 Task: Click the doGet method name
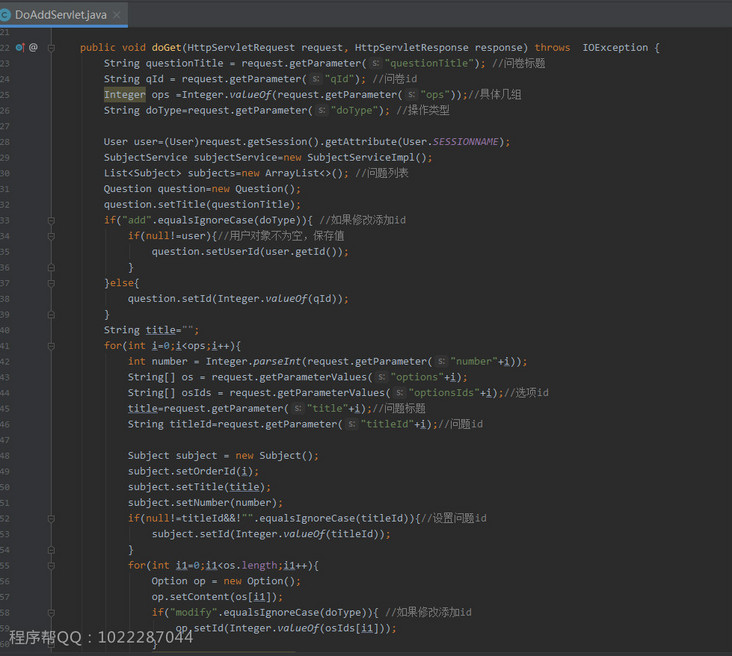(166, 47)
